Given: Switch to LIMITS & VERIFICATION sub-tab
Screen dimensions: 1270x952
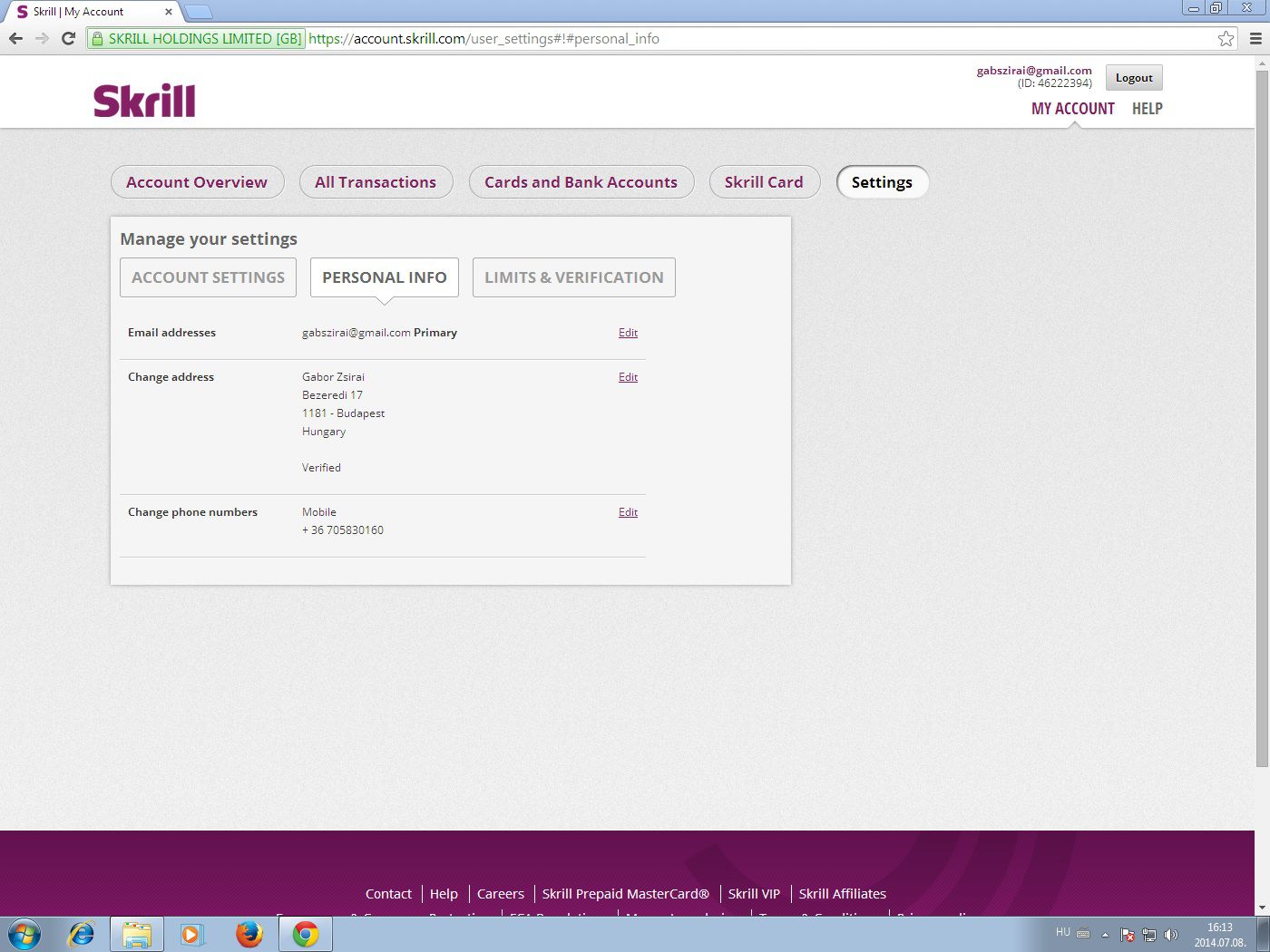Looking at the screenshot, I should [574, 277].
